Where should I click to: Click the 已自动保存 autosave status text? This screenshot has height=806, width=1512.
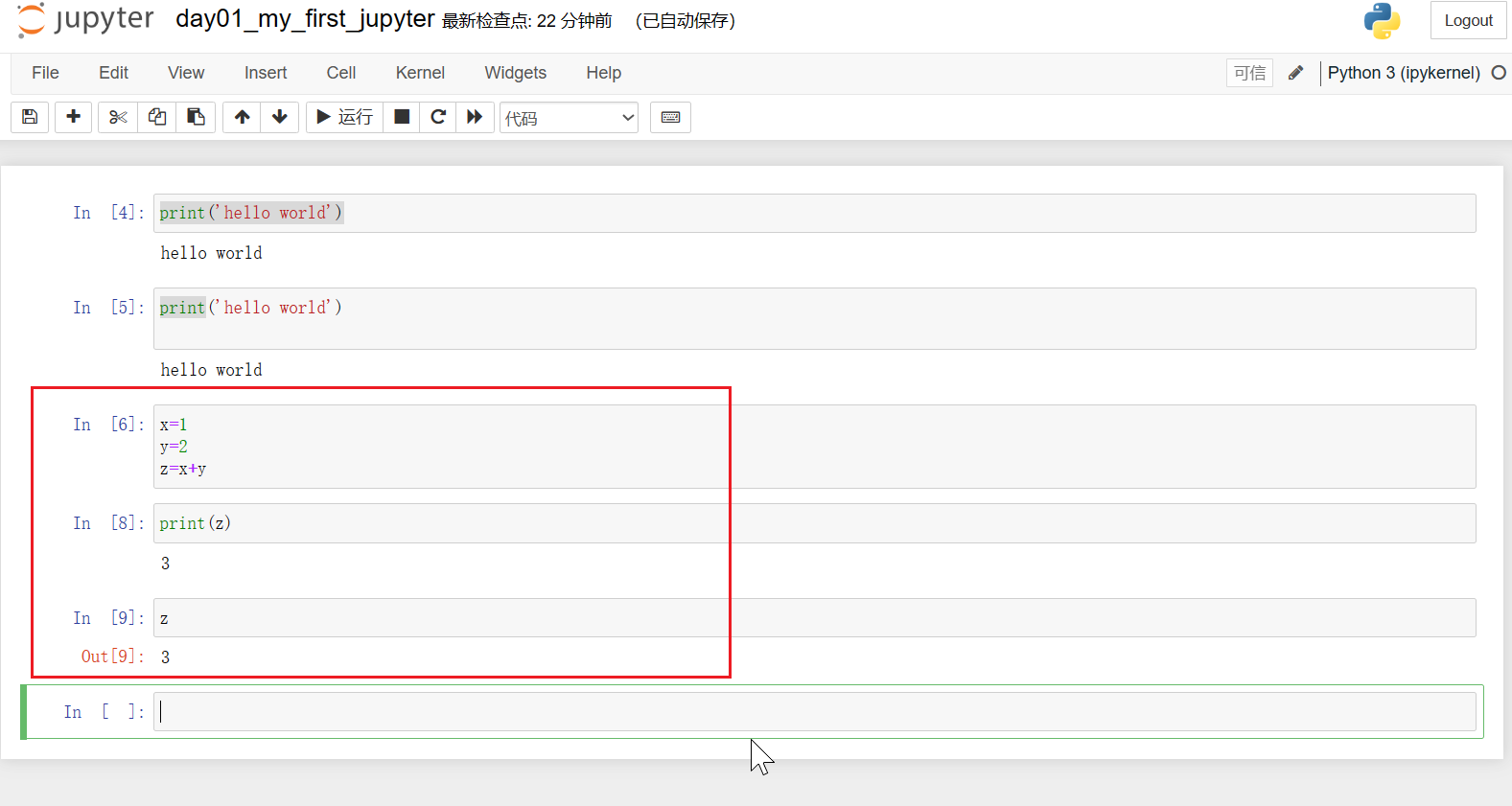685,21
